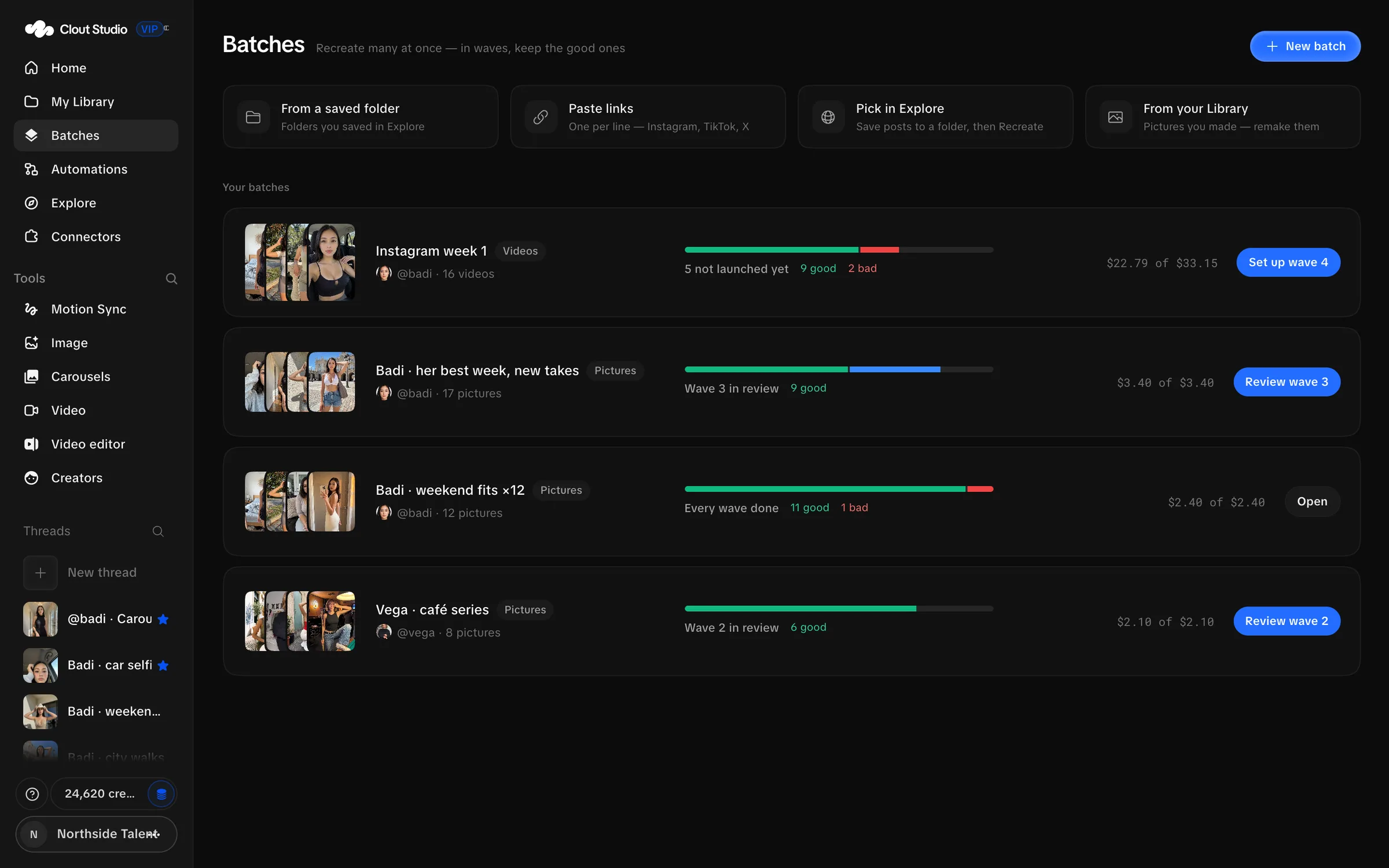Create a New batch
The image size is (1389, 868).
(x=1305, y=46)
